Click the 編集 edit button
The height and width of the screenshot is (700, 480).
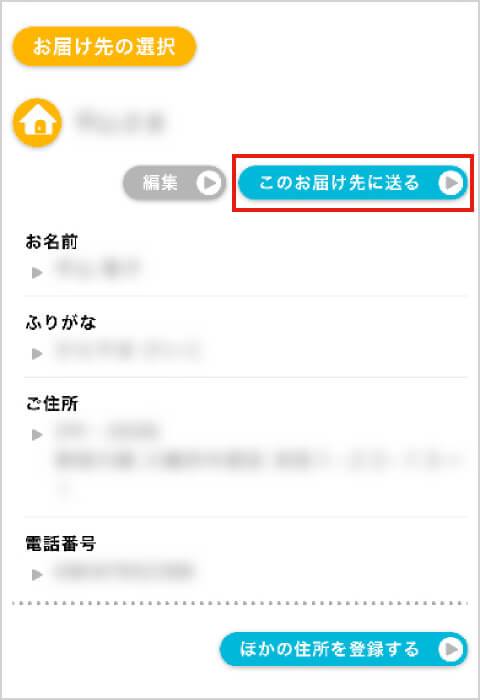175,183
